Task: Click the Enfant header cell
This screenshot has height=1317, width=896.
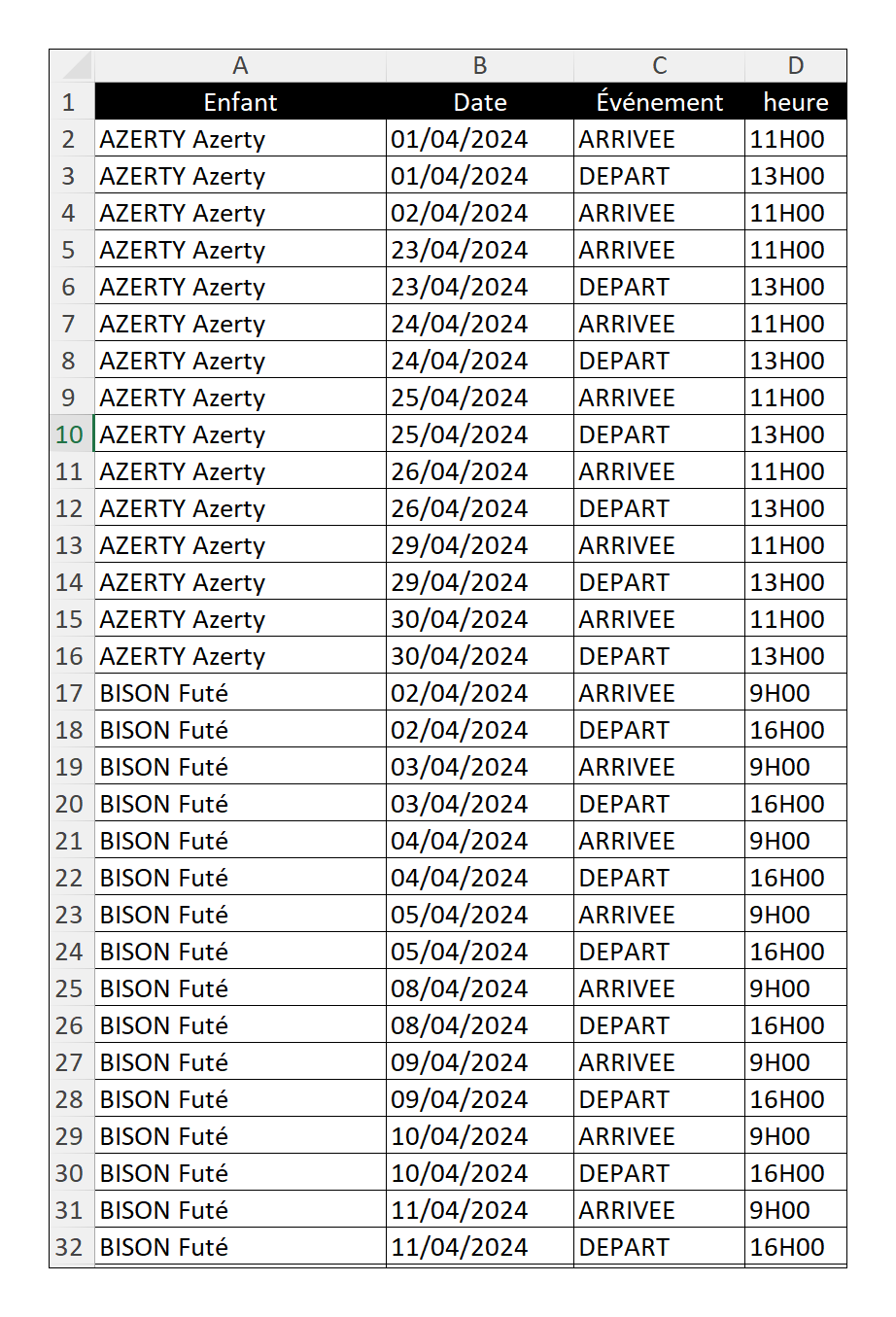Action: (240, 102)
